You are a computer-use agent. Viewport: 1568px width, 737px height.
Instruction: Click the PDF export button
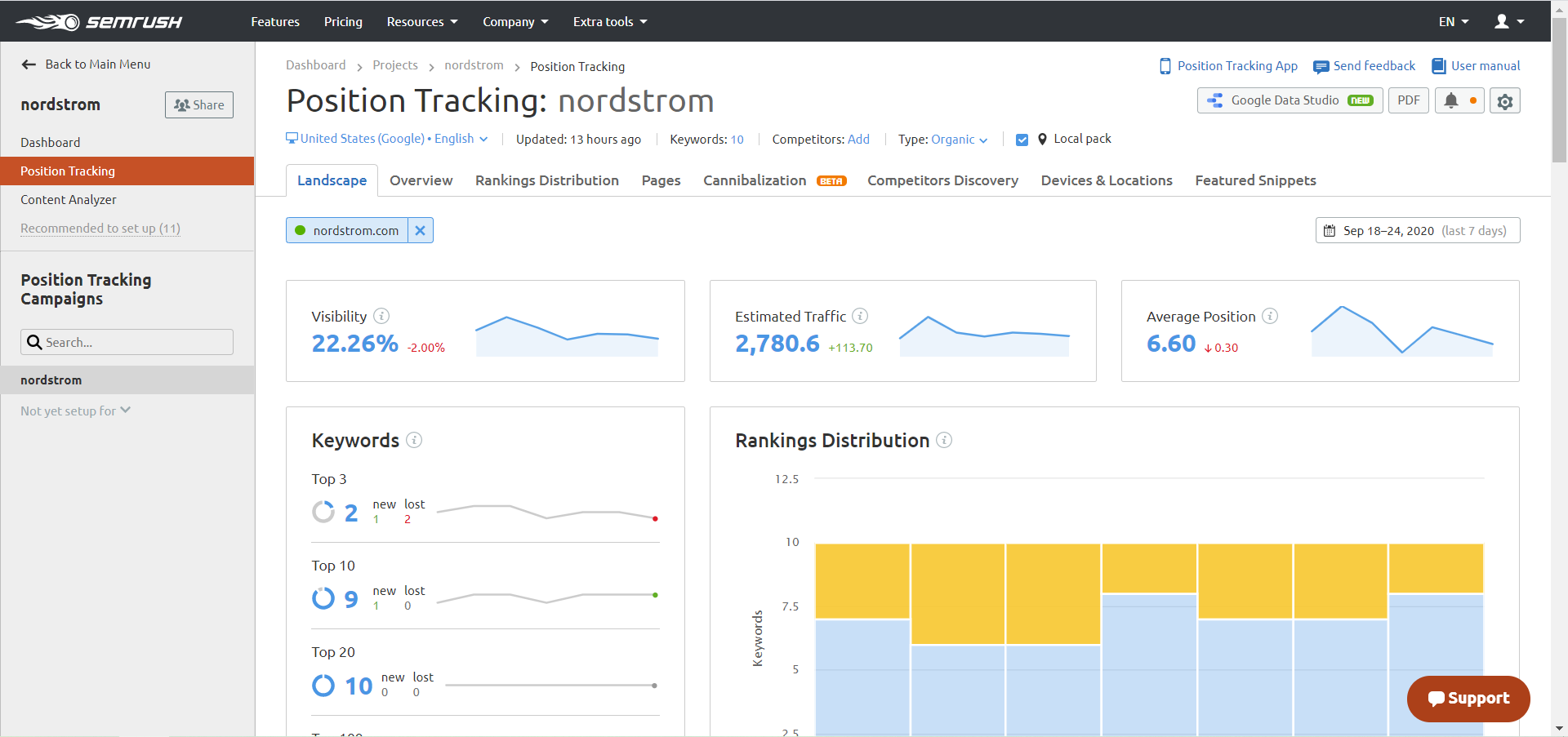1408,100
